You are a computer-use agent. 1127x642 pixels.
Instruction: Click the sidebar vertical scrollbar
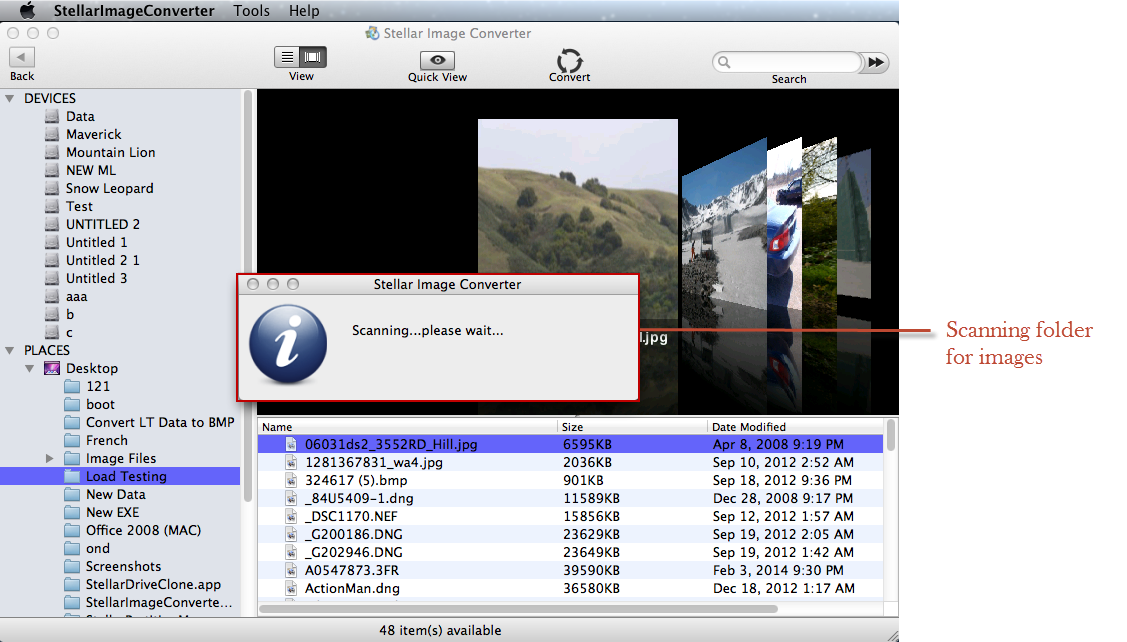coord(248,295)
